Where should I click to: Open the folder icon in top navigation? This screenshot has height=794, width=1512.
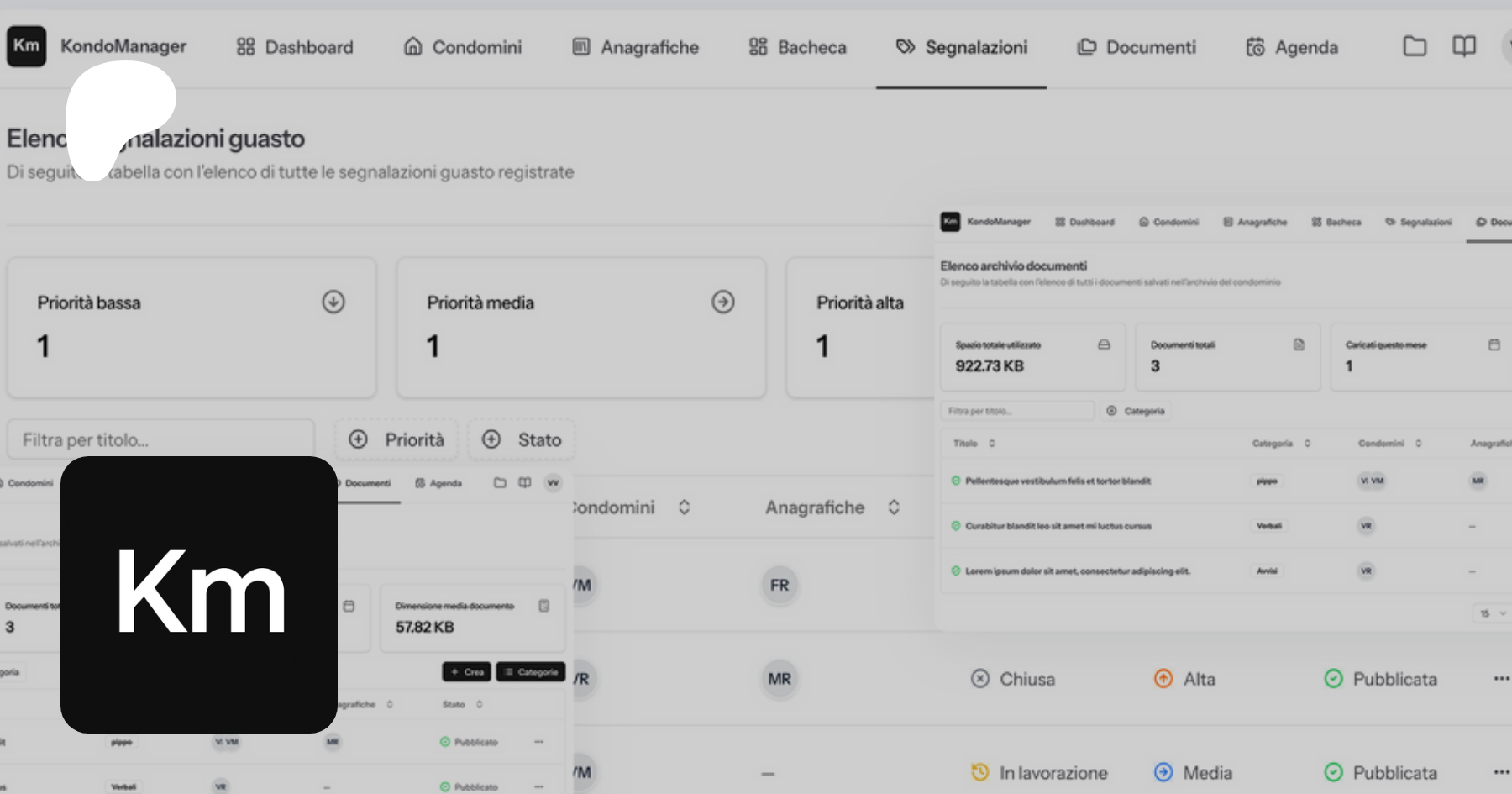pos(1415,46)
